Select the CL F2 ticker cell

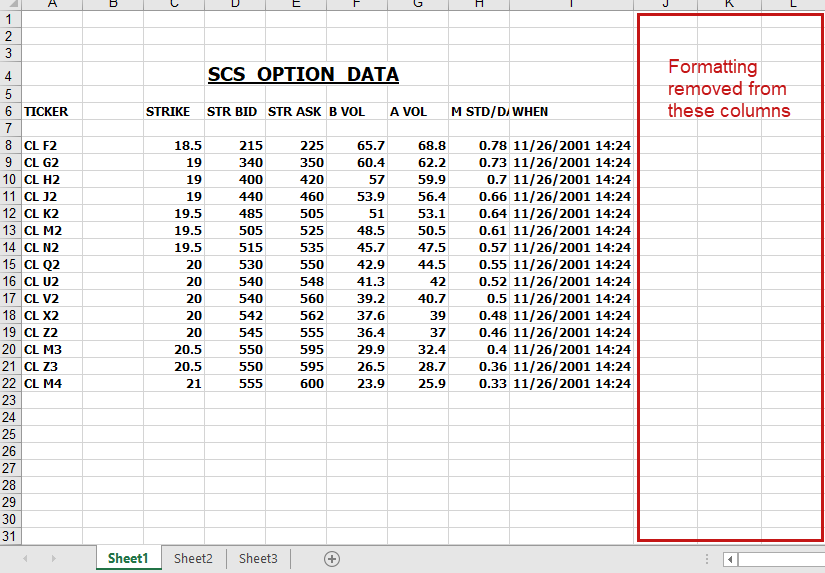pos(52,145)
